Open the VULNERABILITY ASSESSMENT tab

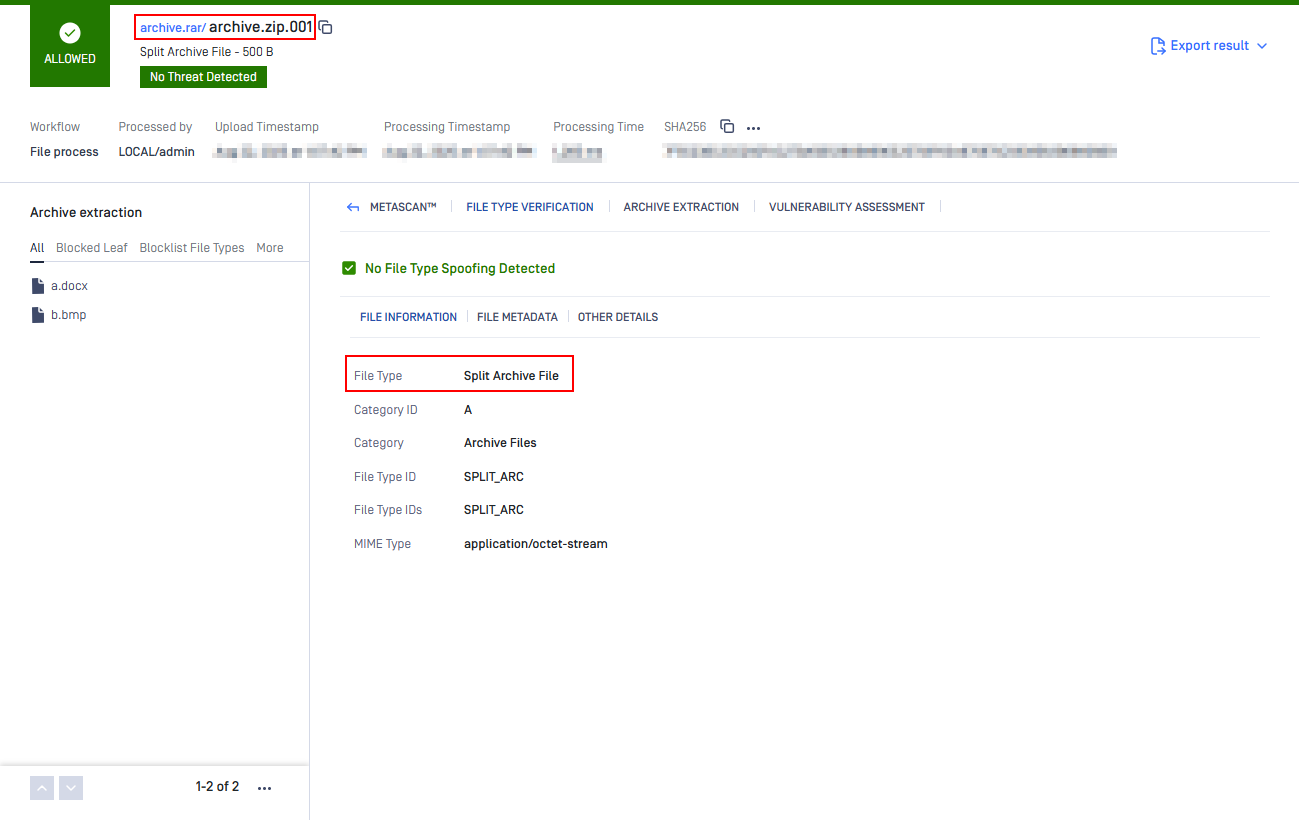[x=847, y=207]
